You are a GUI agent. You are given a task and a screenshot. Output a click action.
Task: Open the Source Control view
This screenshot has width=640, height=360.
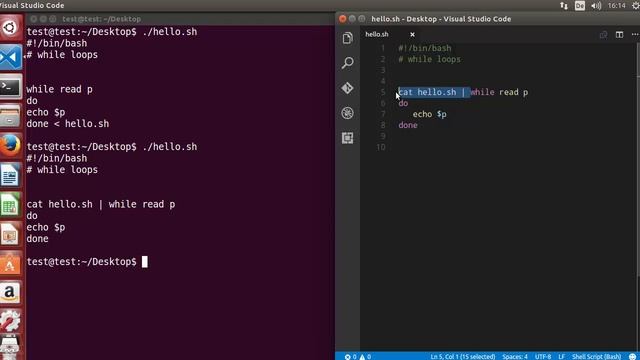(x=347, y=88)
